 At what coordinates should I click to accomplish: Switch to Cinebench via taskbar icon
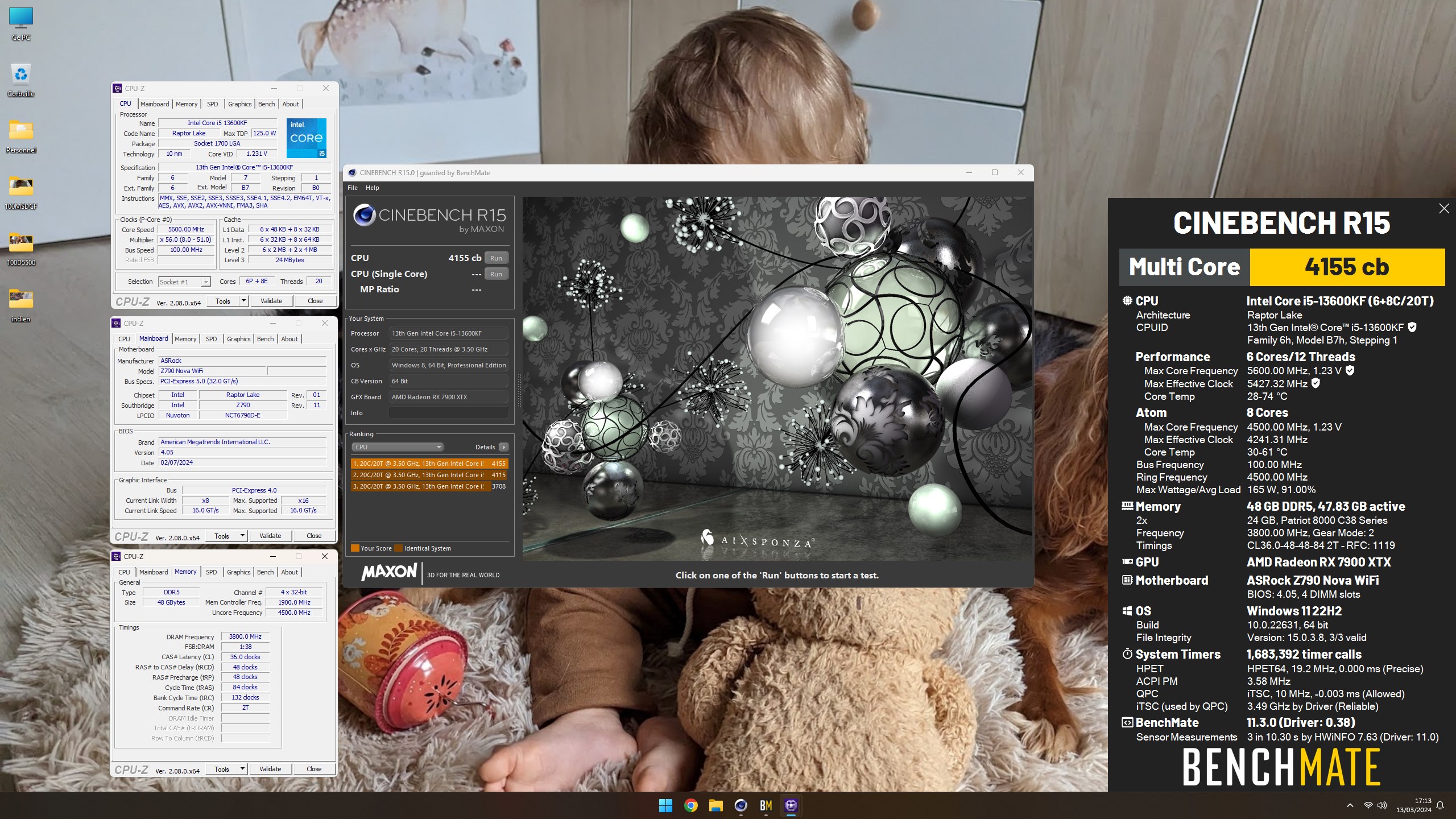pyautogui.click(x=741, y=805)
